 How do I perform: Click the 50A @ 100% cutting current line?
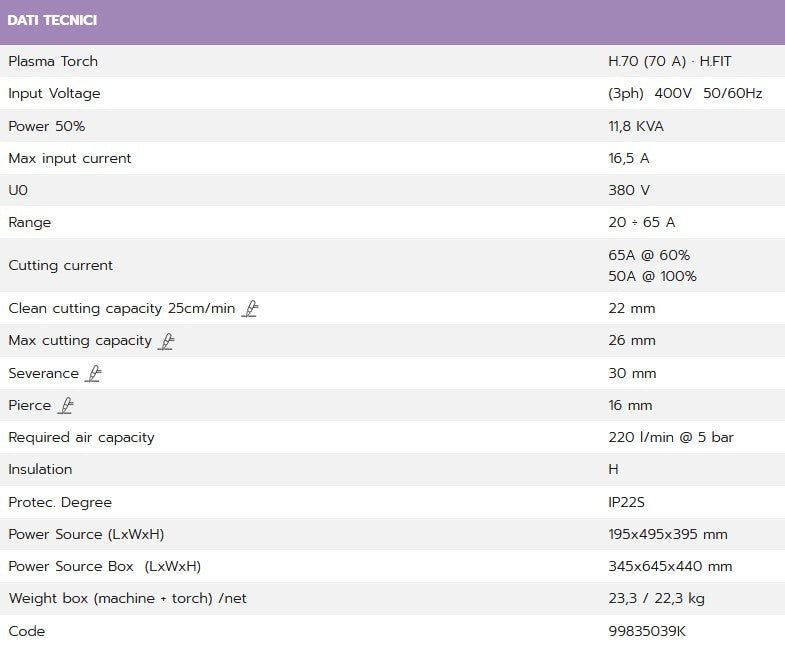tap(652, 276)
